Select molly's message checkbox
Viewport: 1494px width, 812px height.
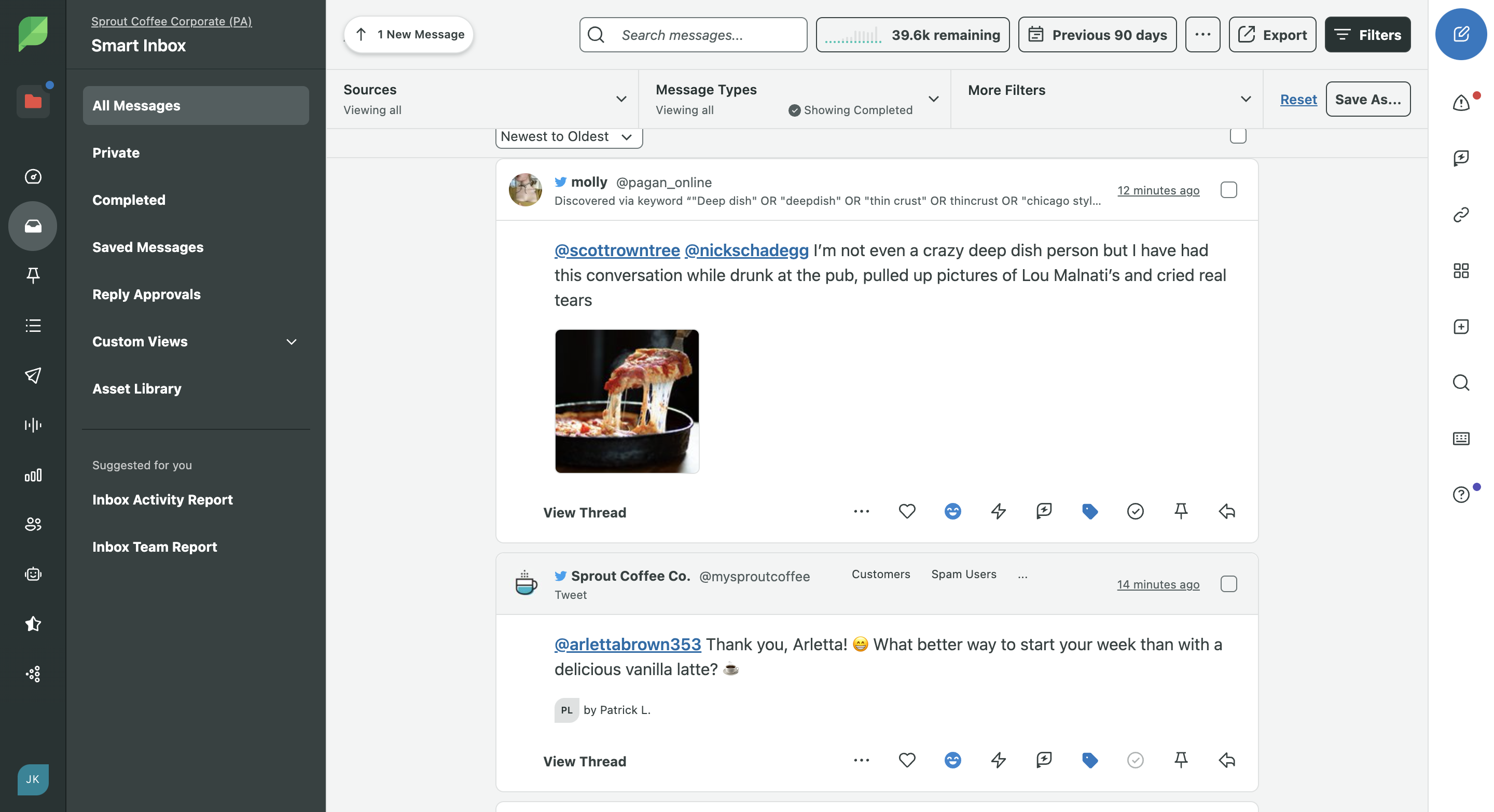(1228, 190)
